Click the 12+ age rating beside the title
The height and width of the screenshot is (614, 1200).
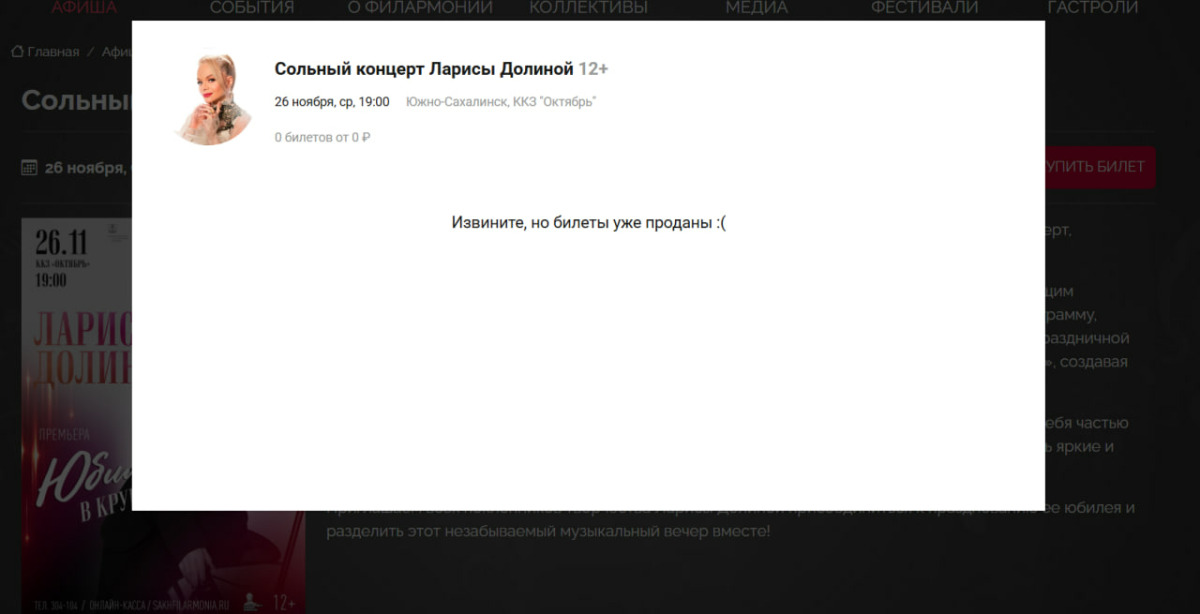click(593, 69)
